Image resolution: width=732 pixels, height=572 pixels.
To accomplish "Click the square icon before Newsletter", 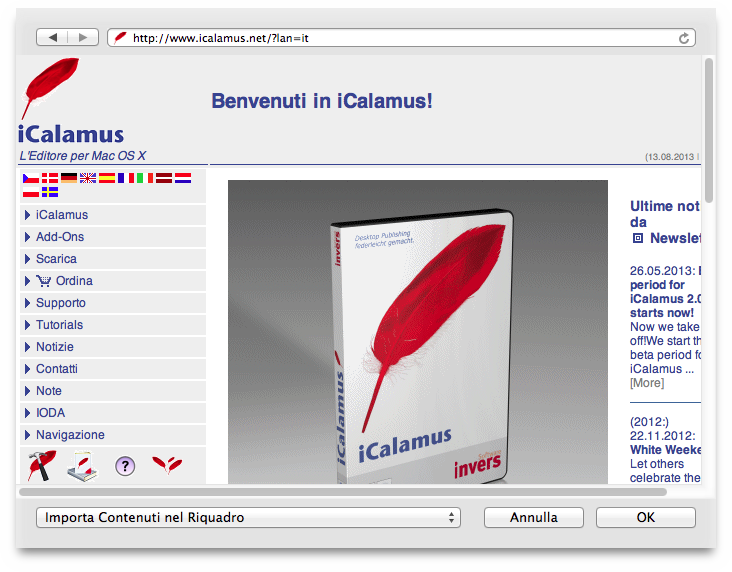I will [637, 238].
